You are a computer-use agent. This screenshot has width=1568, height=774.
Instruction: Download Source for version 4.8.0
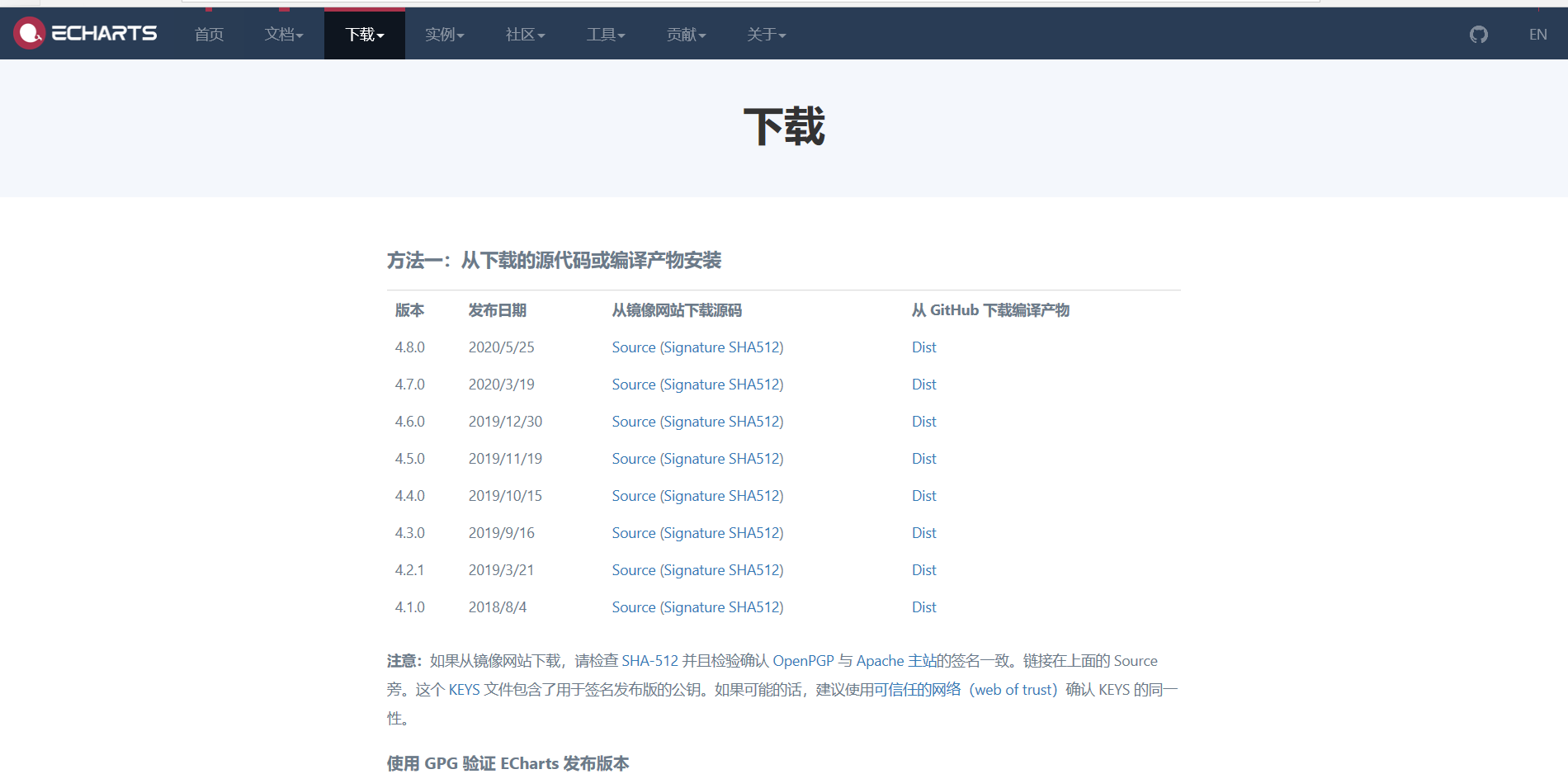pyautogui.click(x=634, y=347)
